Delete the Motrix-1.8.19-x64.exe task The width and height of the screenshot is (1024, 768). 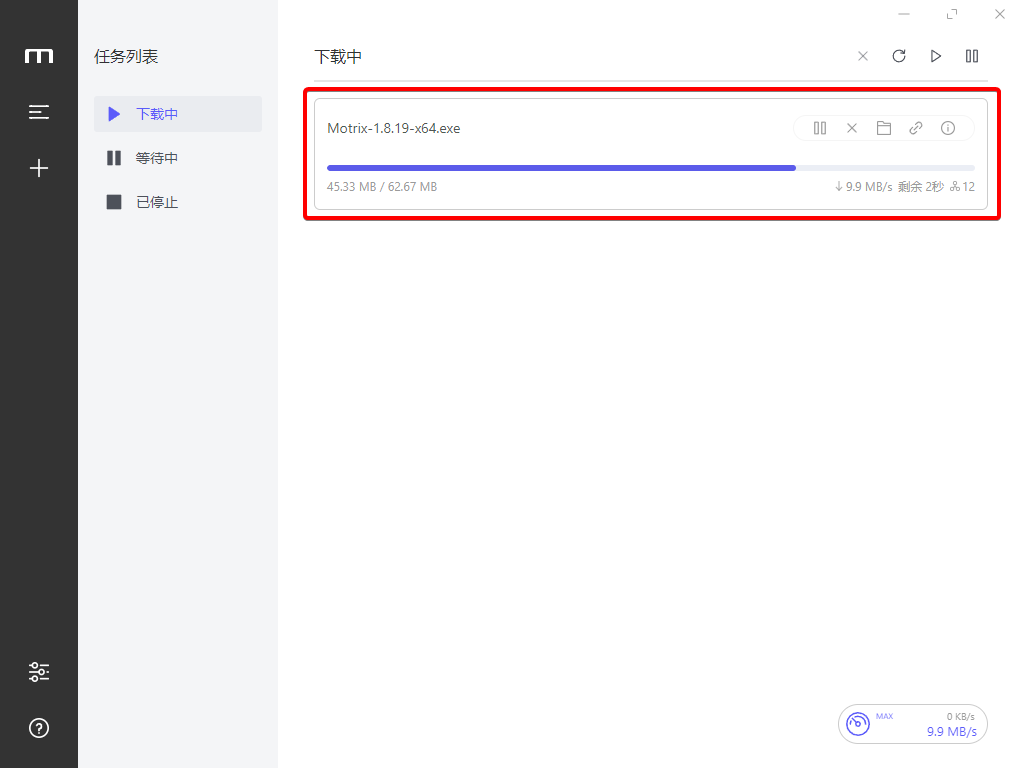click(852, 128)
